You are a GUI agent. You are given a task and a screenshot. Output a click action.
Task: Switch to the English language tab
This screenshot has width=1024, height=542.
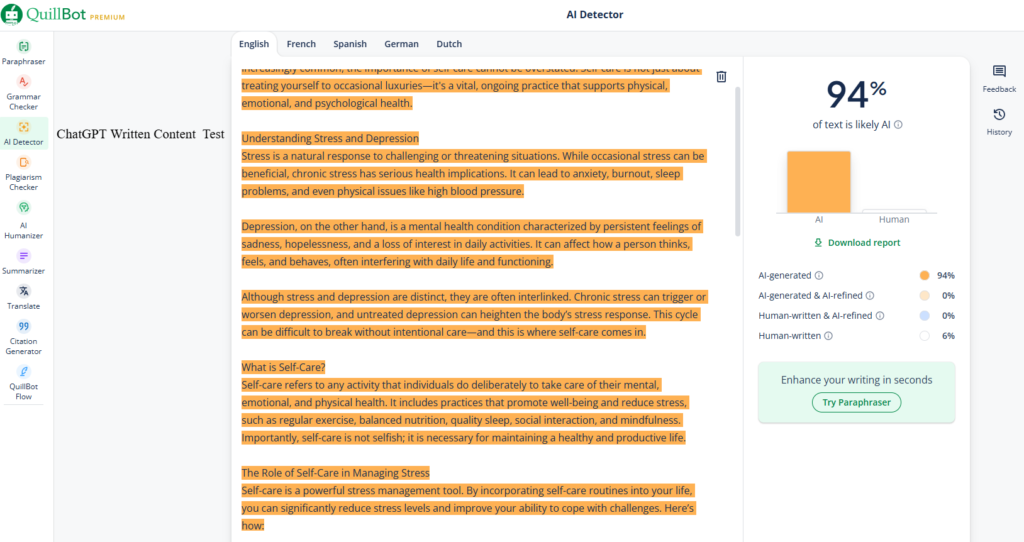point(253,44)
